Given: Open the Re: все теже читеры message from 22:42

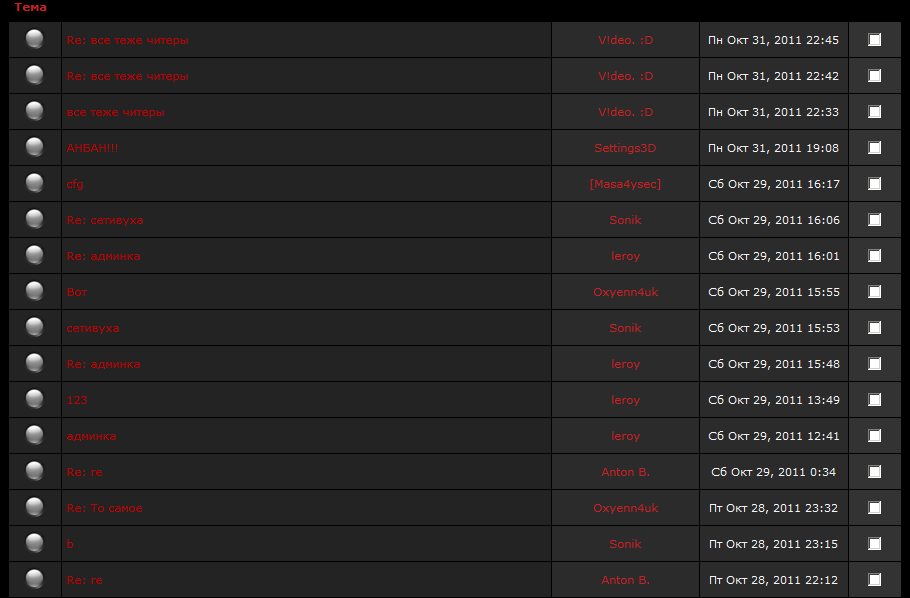Looking at the screenshot, I should (127, 76).
